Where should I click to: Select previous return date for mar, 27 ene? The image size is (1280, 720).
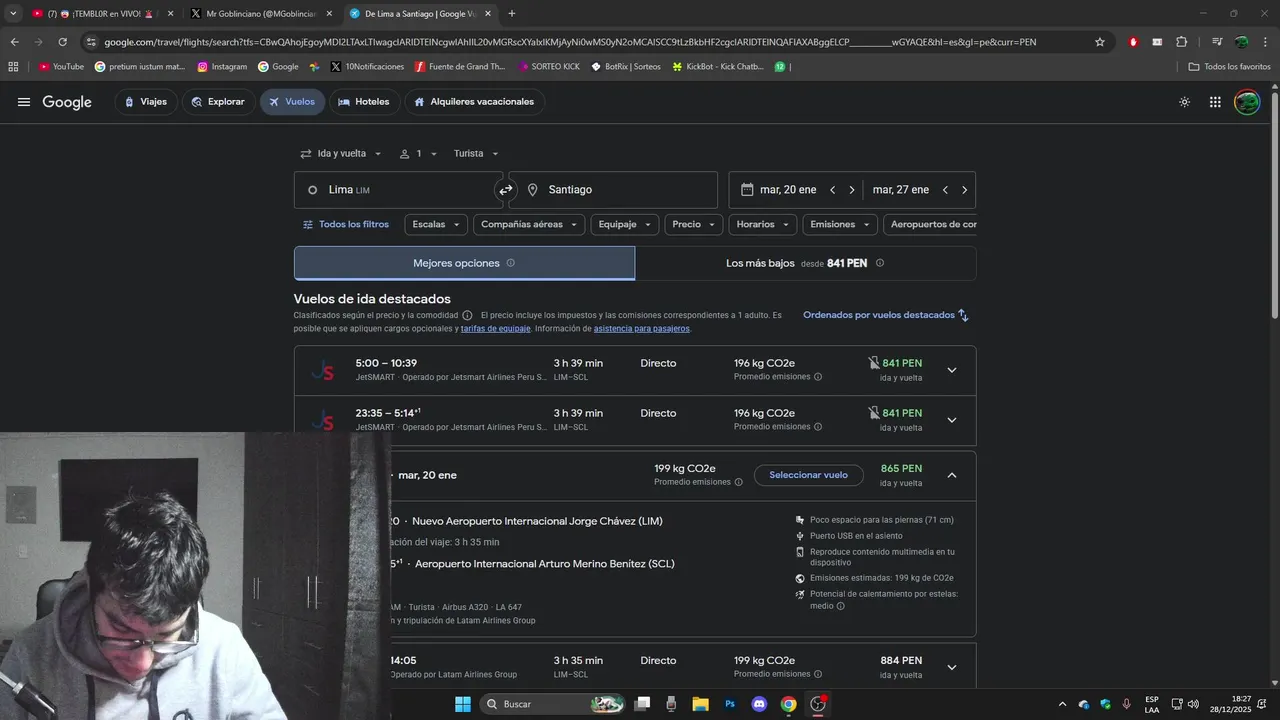(x=945, y=190)
